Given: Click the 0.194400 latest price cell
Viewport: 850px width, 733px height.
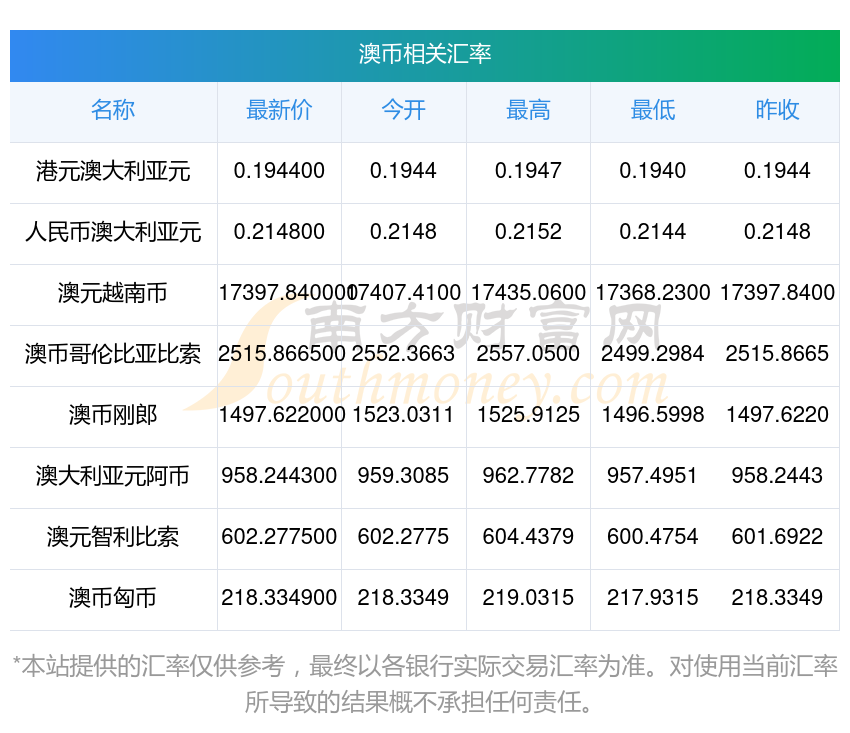Looking at the screenshot, I should tap(279, 171).
